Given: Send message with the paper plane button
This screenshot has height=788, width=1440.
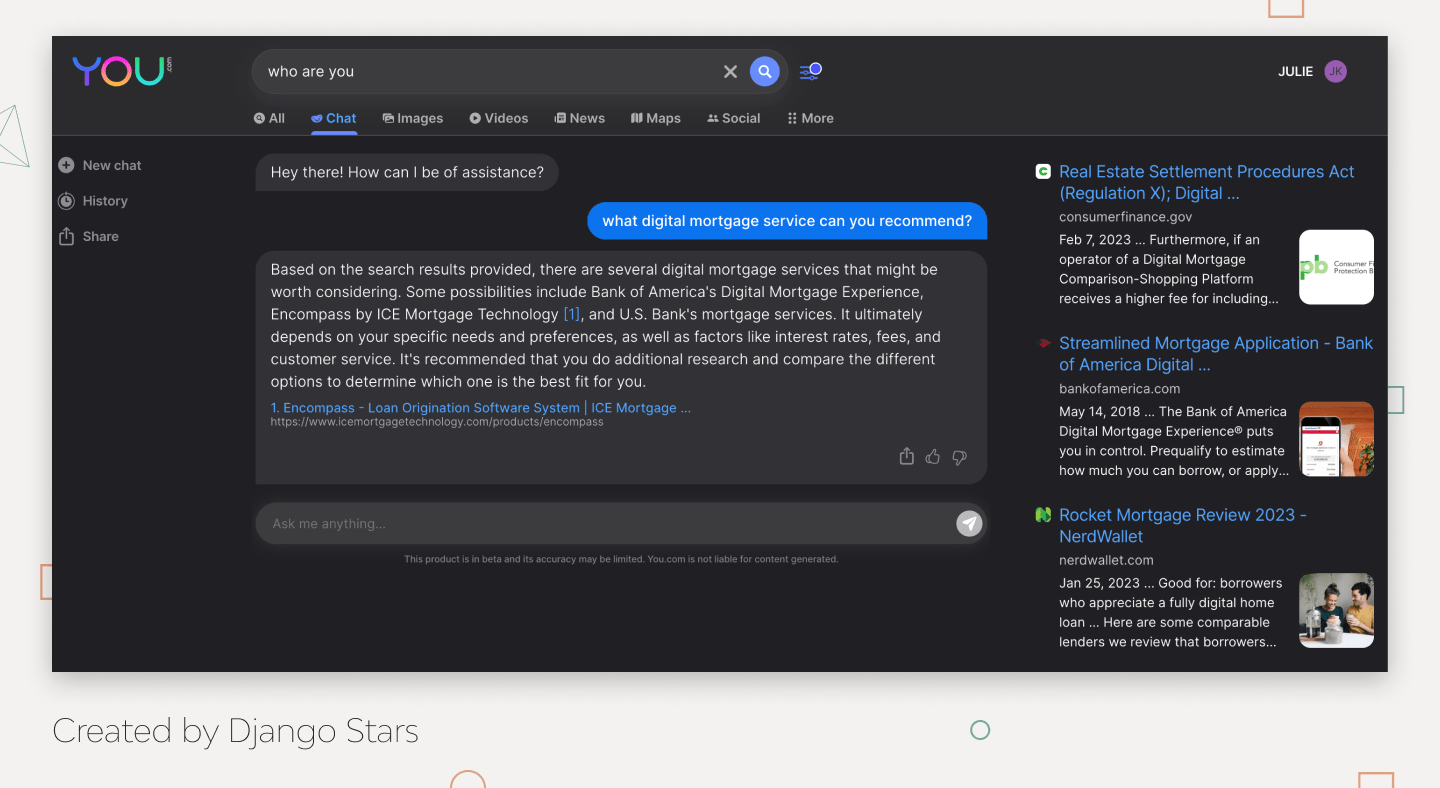Looking at the screenshot, I should (969, 524).
